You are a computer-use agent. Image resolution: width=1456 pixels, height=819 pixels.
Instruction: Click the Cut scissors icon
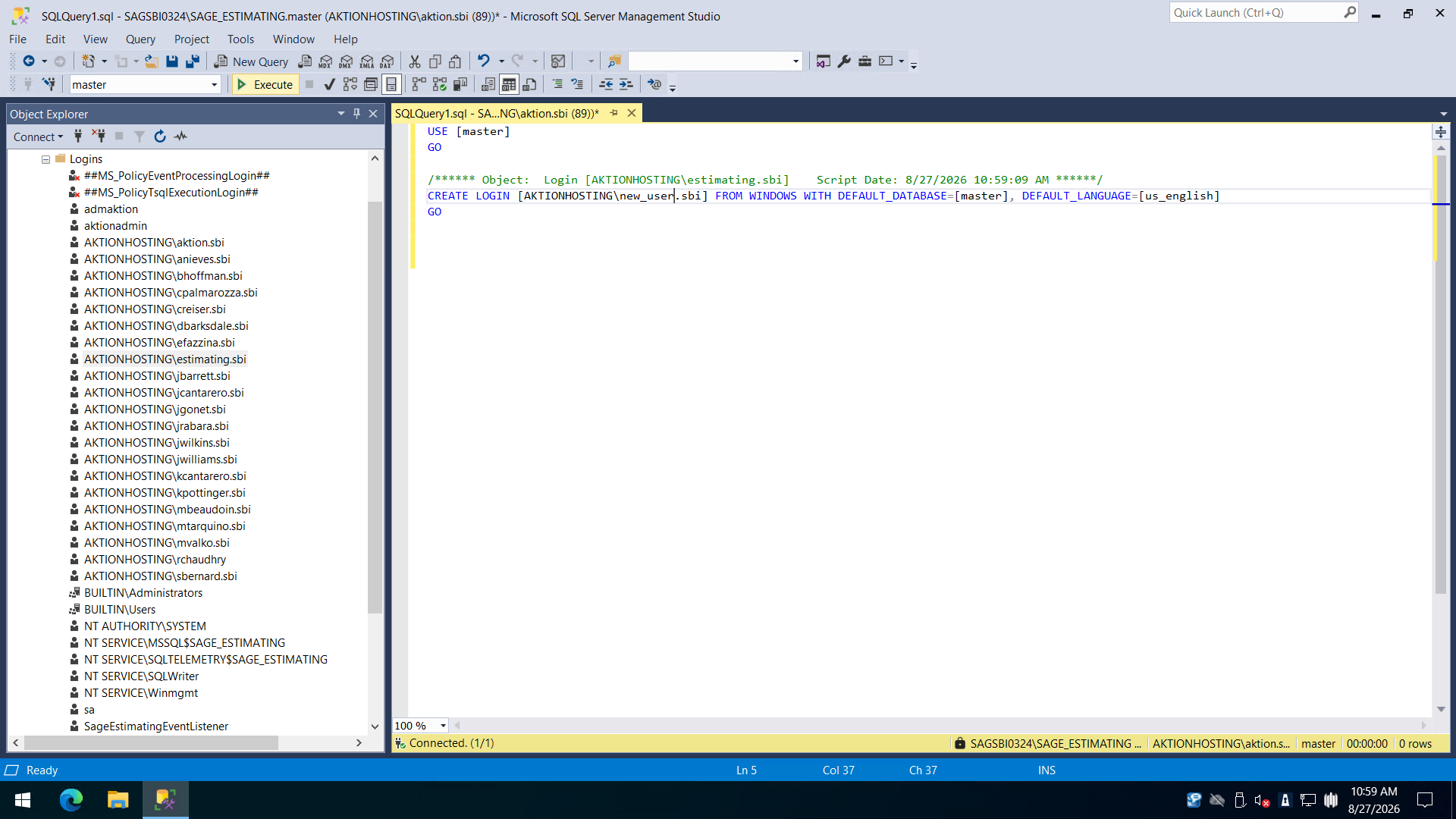click(415, 61)
